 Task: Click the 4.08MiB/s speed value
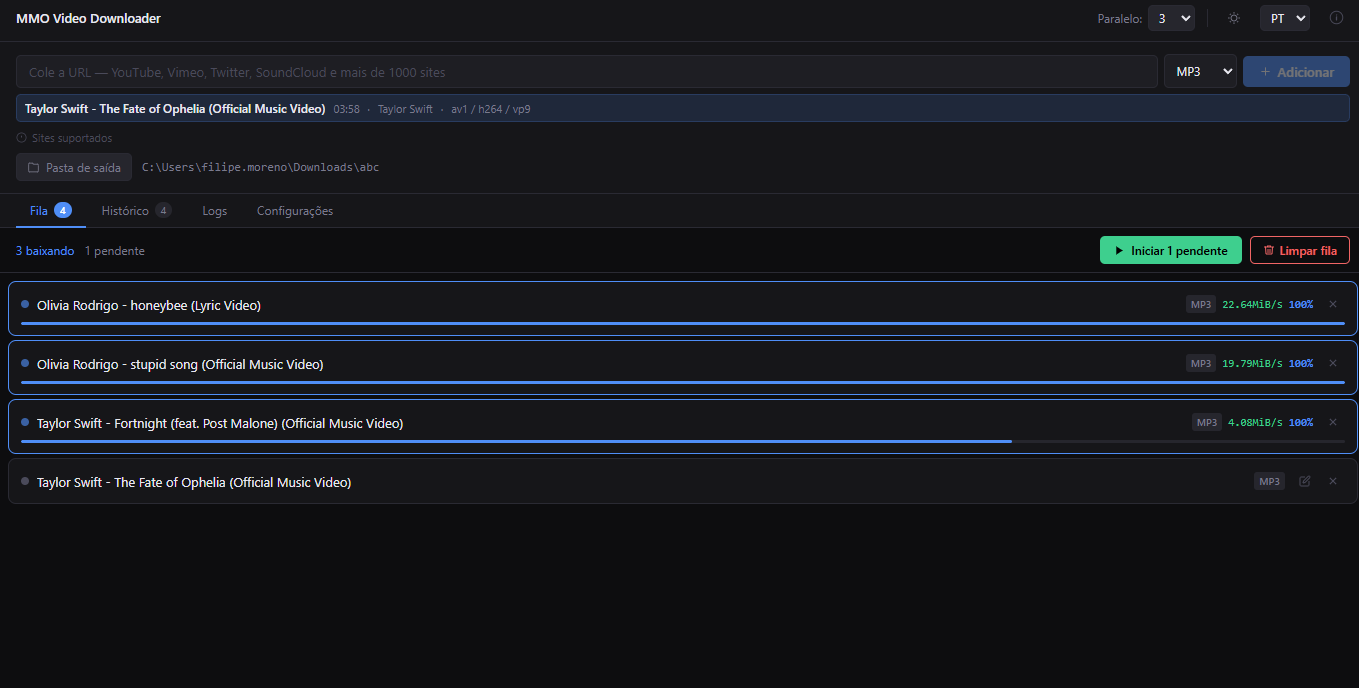1255,423
